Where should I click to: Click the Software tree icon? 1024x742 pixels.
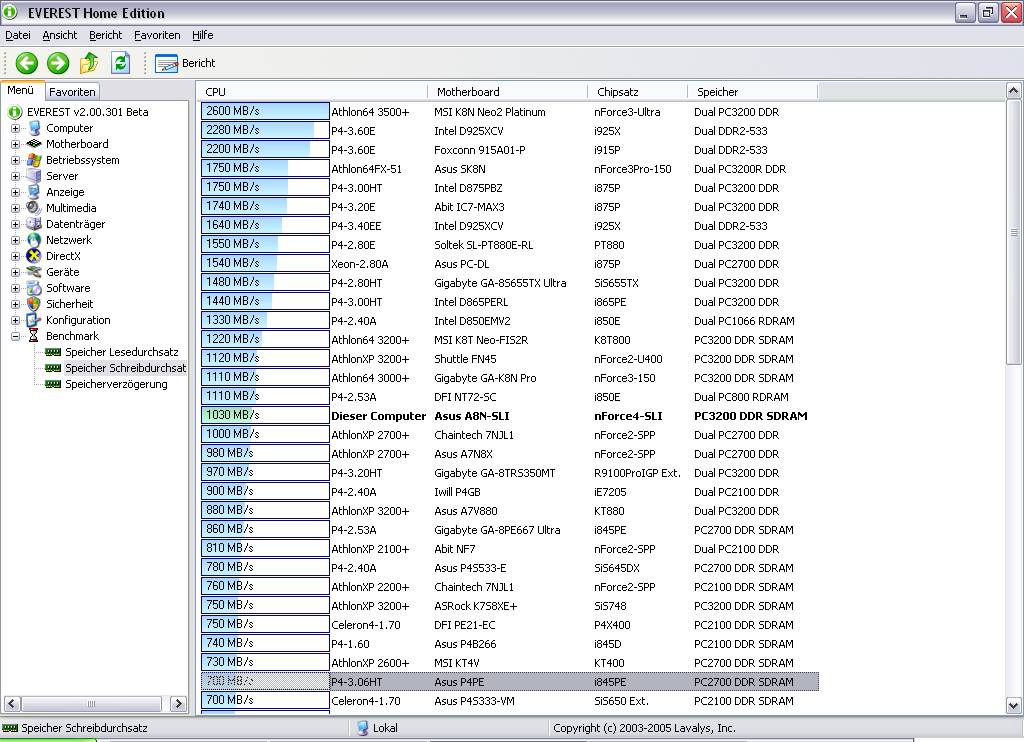pyautogui.click(x=34, y=288)
